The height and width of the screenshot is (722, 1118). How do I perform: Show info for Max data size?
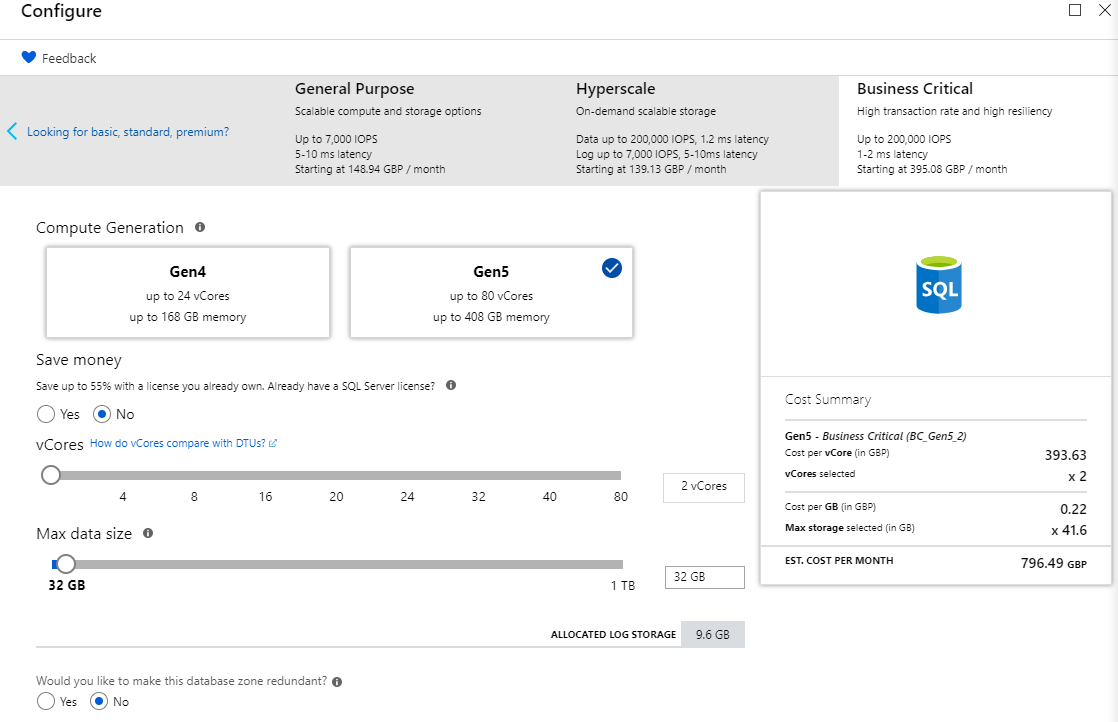[148, 533]
